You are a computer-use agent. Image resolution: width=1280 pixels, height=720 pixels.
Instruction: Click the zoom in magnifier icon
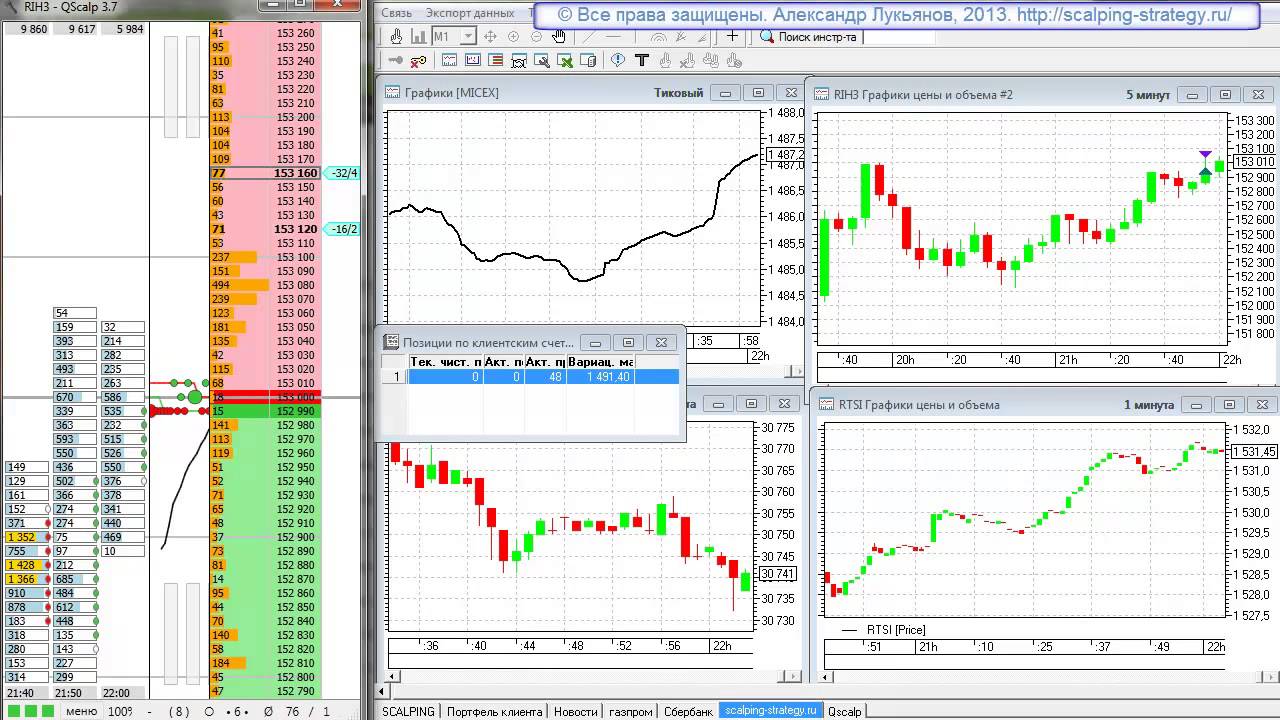(513, 37)
